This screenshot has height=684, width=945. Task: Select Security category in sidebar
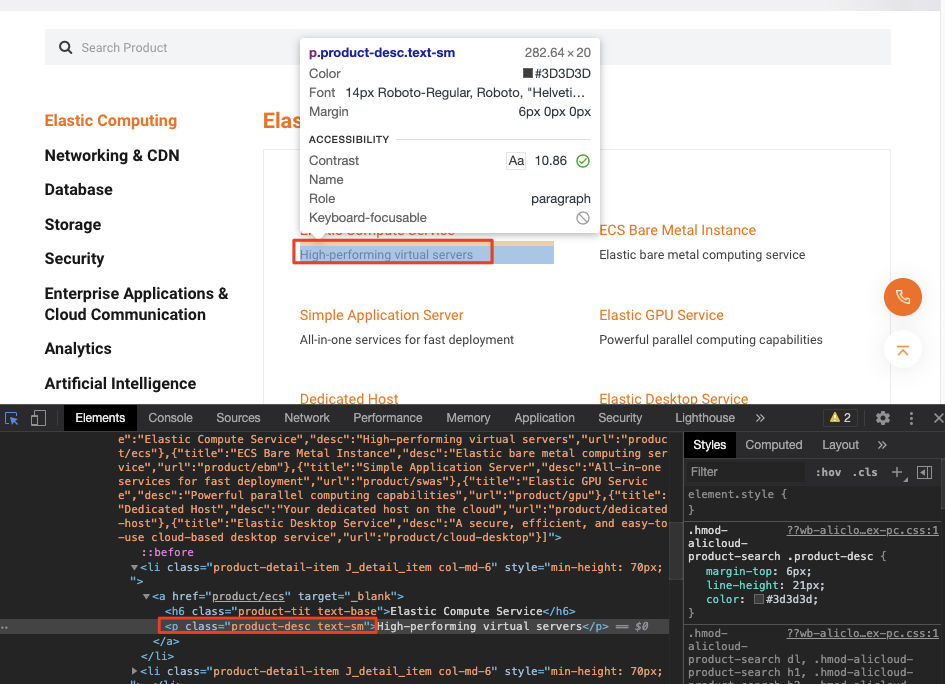74,259
